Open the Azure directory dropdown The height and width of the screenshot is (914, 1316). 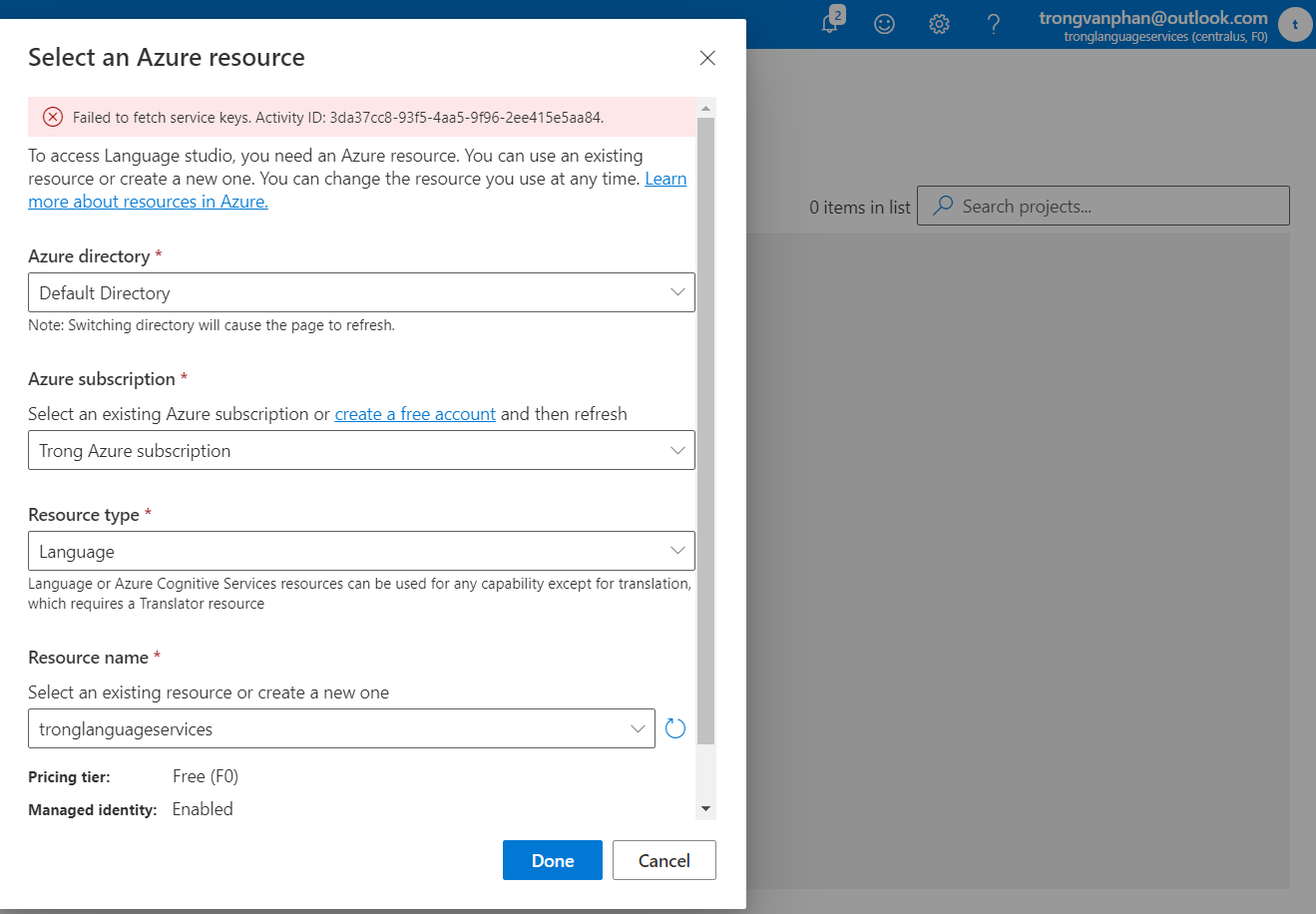coord(361,292)
